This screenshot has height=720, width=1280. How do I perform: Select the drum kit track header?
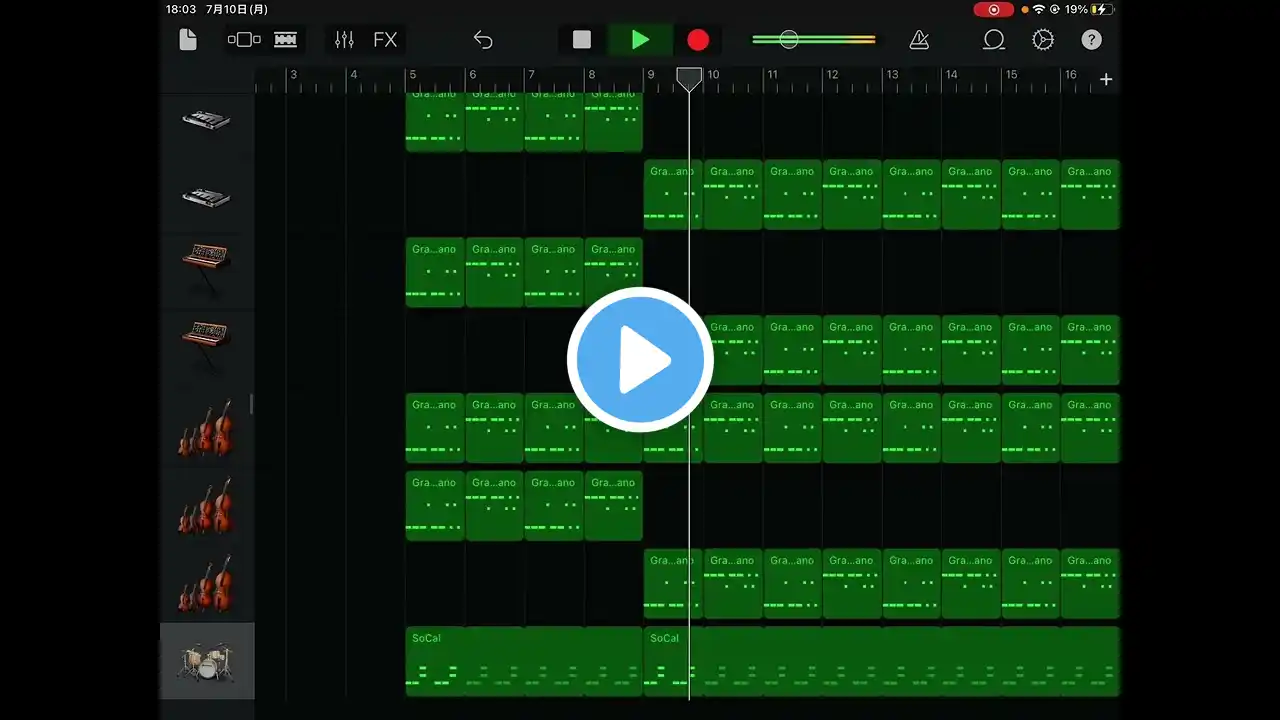click(207, 661)
